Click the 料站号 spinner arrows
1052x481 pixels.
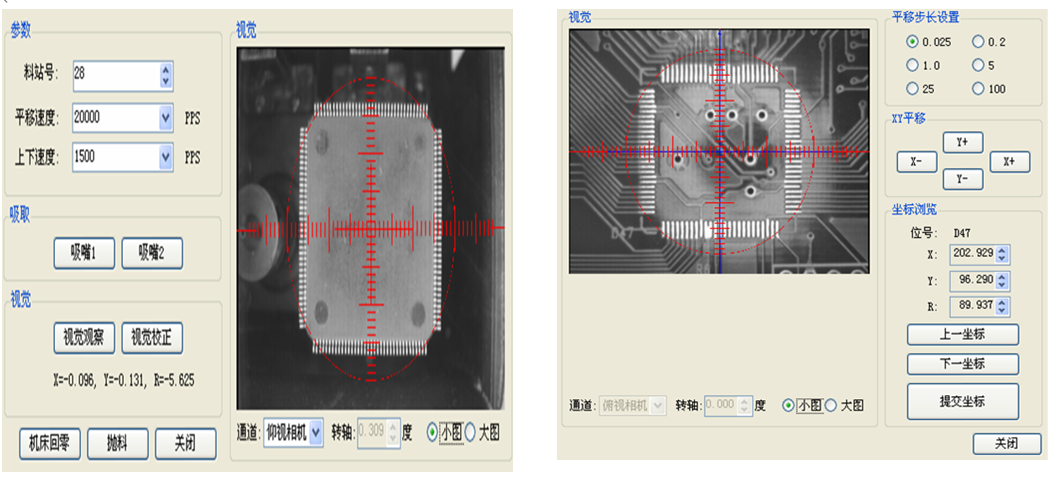tap(166, 75)
